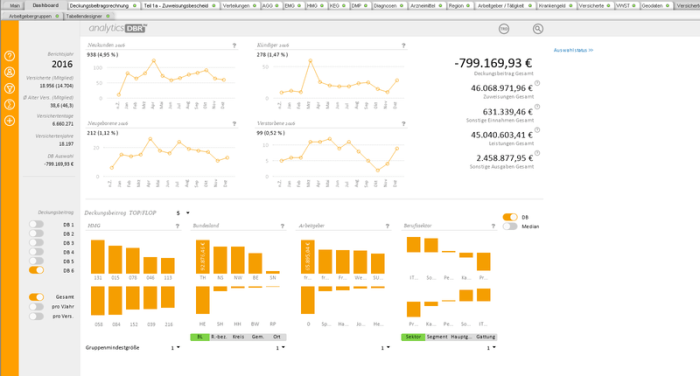Show help for the Verstorbene chart
700x376 pixels.
coord(404,124)
